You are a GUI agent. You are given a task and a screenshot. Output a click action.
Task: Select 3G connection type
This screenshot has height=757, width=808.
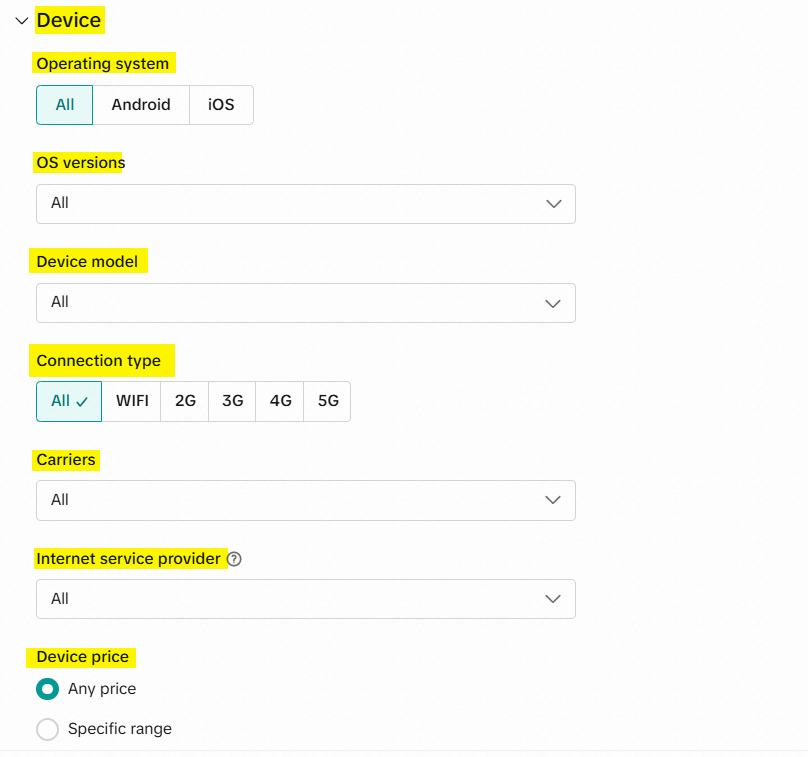(233, 401)
